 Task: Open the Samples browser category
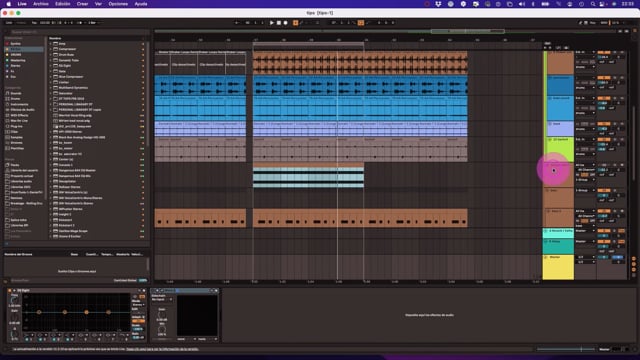pos(17,138)
